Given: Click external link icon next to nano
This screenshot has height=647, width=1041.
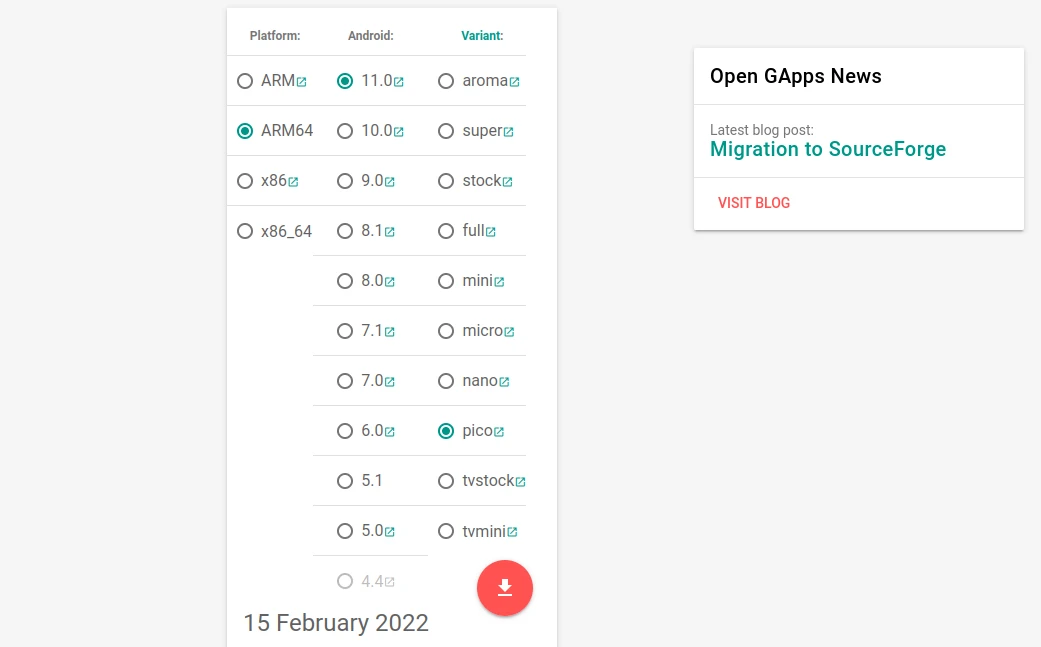Looking at the screenshot, I should click(504, 382).
